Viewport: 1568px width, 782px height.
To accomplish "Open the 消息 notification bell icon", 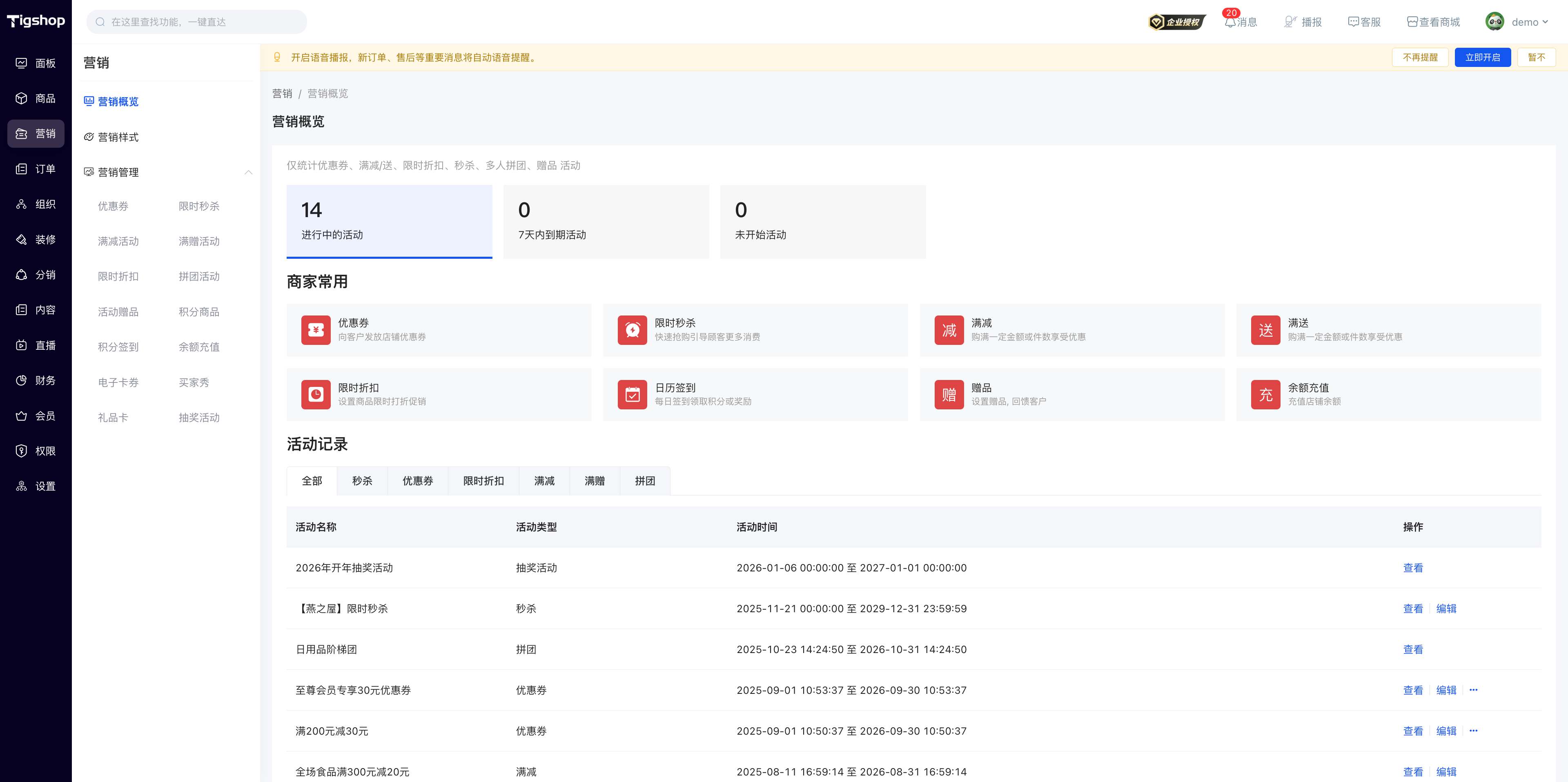I will 1230,22.
